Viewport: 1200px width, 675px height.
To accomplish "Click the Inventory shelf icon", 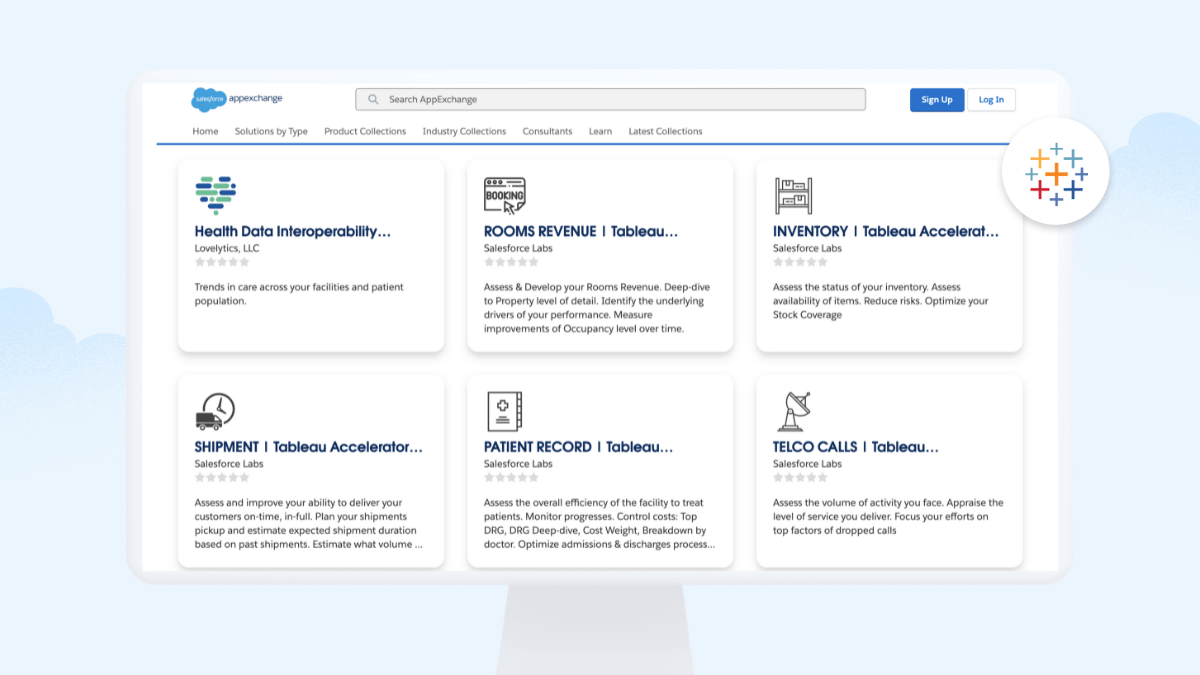I will click(x=793, y=195).
